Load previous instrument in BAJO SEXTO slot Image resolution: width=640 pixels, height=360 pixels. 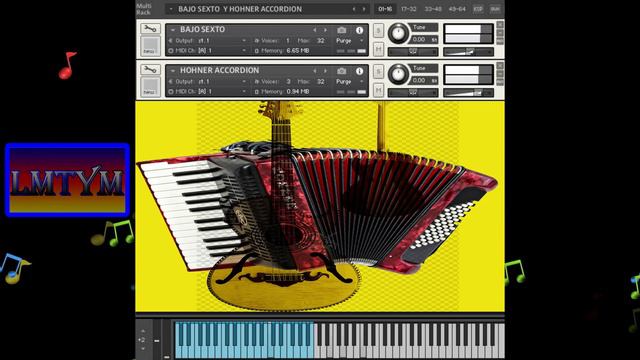click(x=315, y=30)
